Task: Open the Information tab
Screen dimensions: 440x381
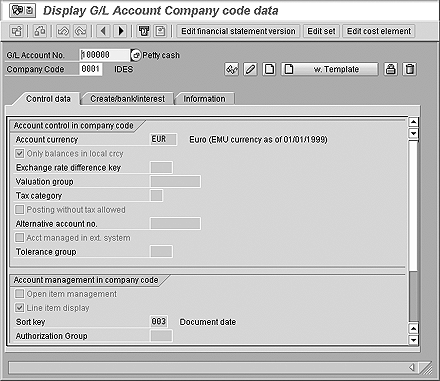Action: coord(204,99)
